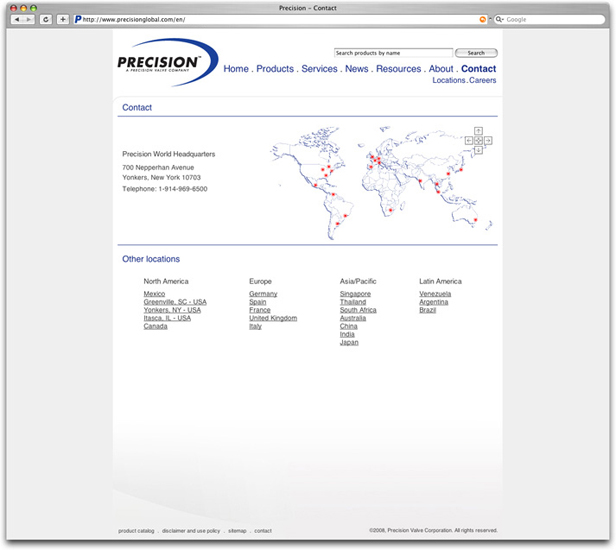Reload the page in the browser toolbar
Viewport: 616px width, 550px height.
[x=46, y=19]
